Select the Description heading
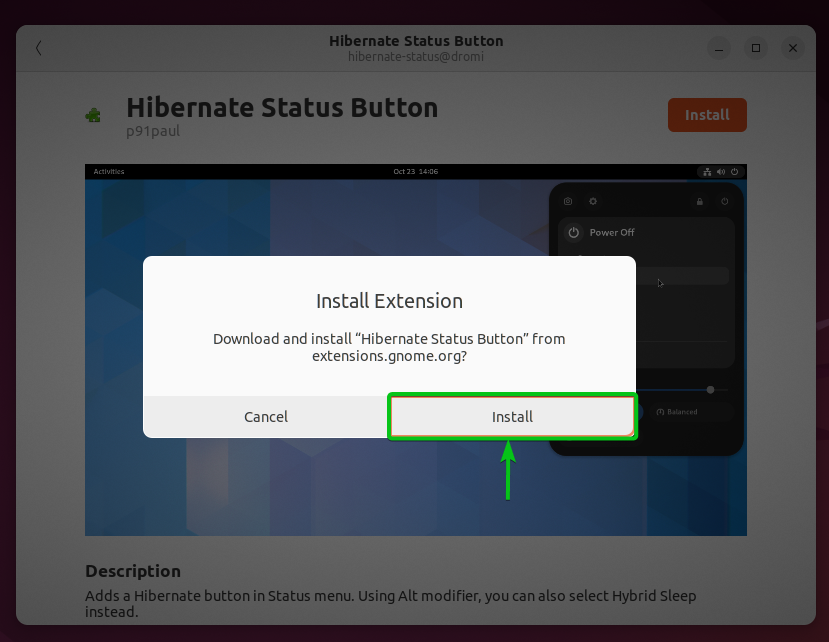The width and height of the screenshot is (829, 642). pyautogui.click(x=133, y=571)
